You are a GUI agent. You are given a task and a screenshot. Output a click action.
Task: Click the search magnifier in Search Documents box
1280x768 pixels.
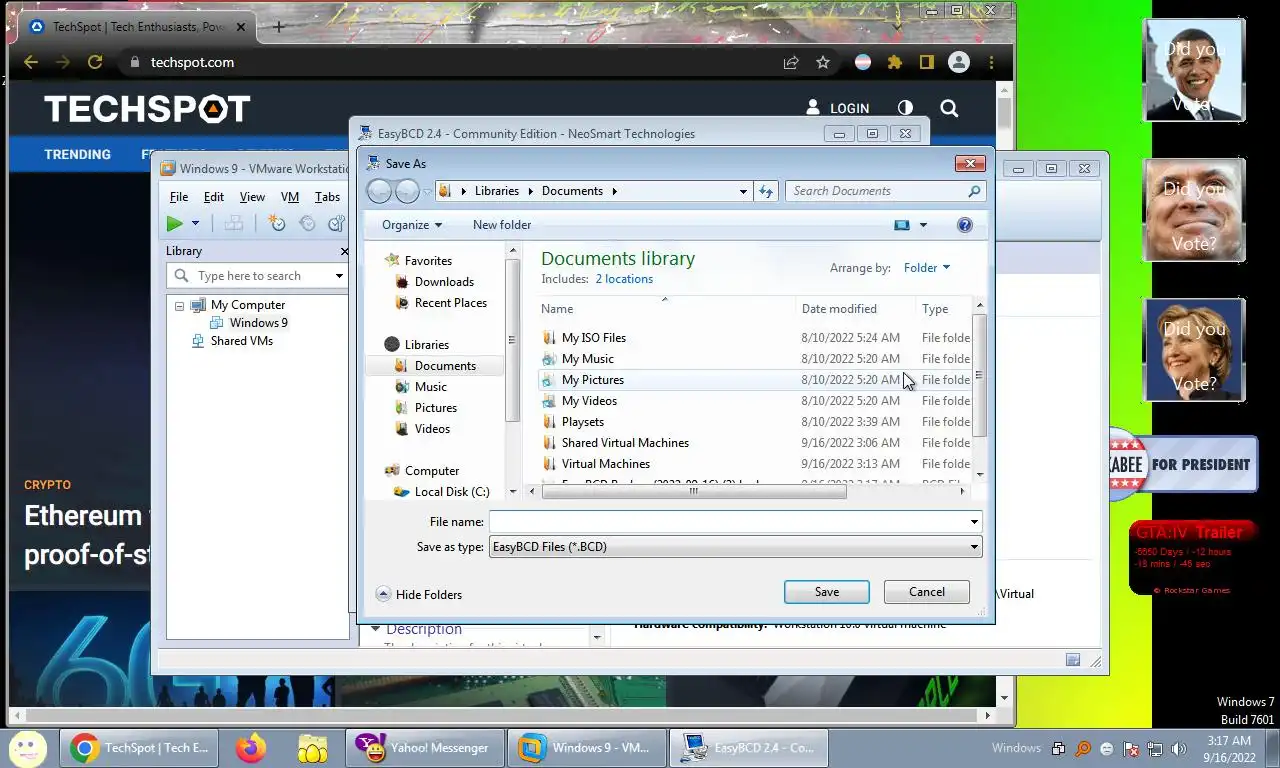pos(974,191)
